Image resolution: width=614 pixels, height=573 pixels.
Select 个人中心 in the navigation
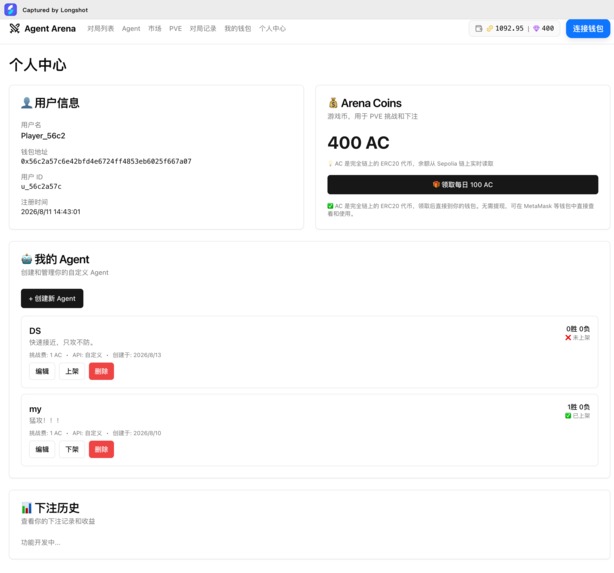tap(273, 28)
